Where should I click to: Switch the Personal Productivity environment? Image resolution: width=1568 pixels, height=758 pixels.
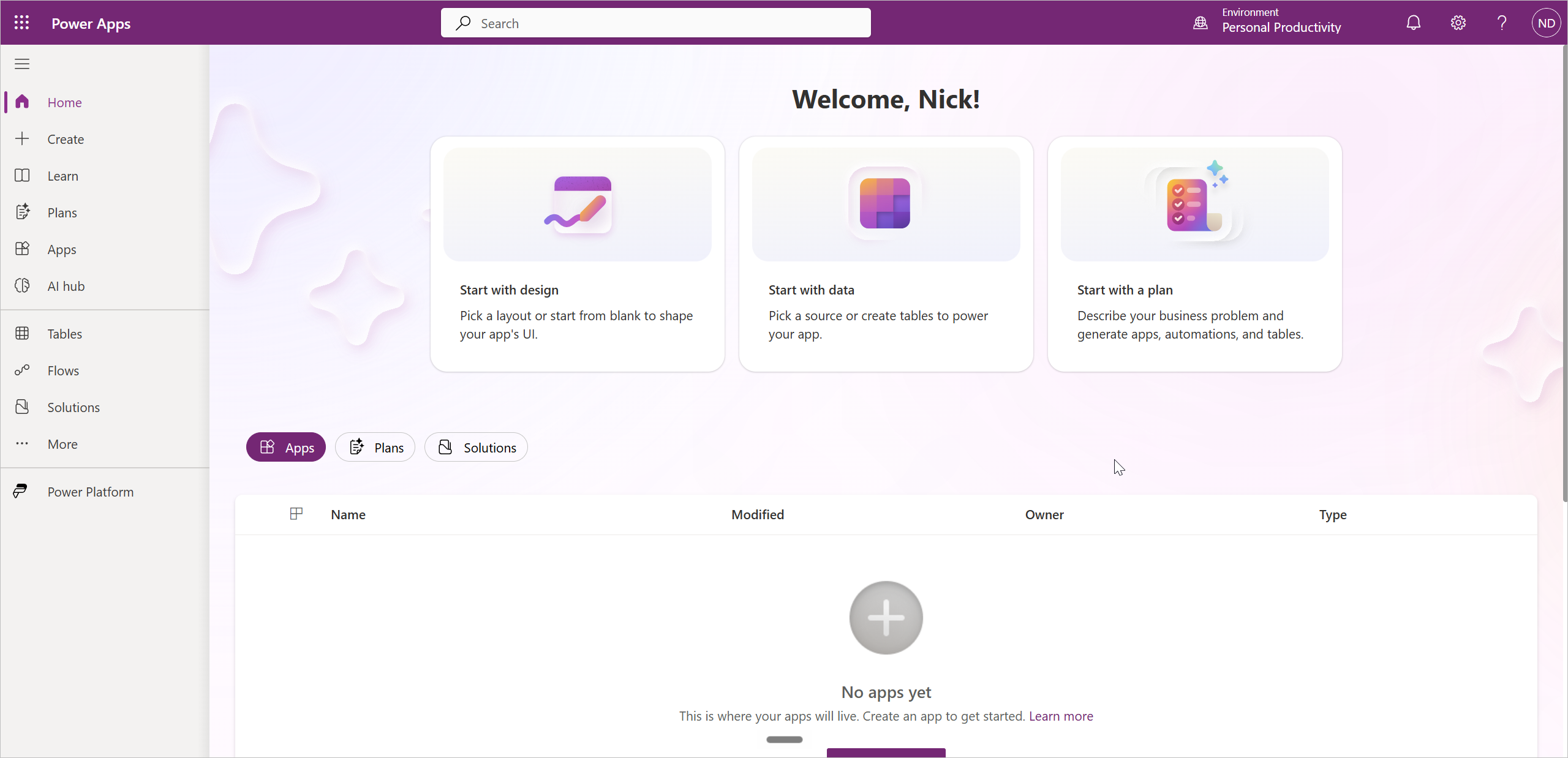pyautogui.click(x=1267, y=22)
